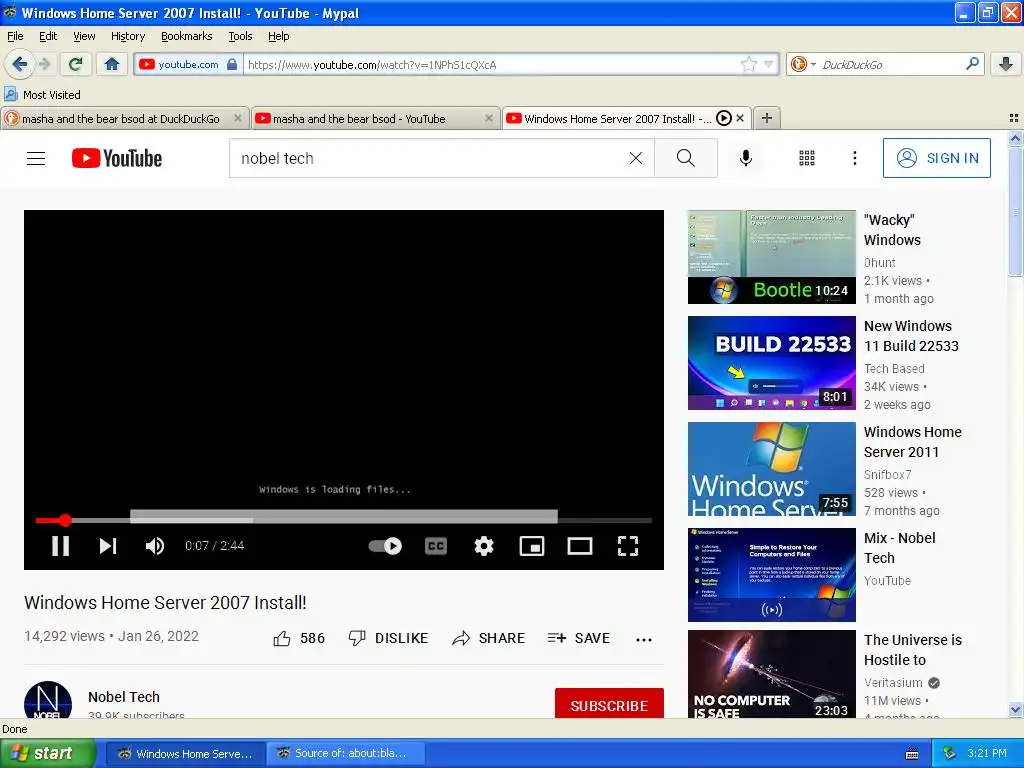The width and height of the screenshot is (1024, 768).
Task: Switch to the DuckDuckGo masha and the bear tab
Action: point(121,118)
